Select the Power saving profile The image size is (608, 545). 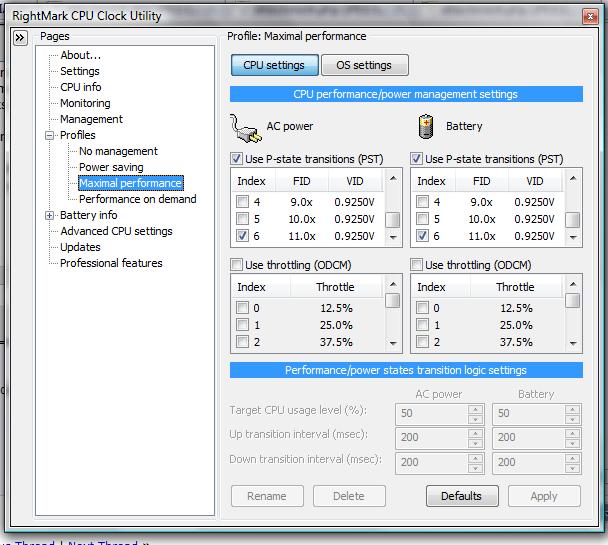[x=111, y=167]
